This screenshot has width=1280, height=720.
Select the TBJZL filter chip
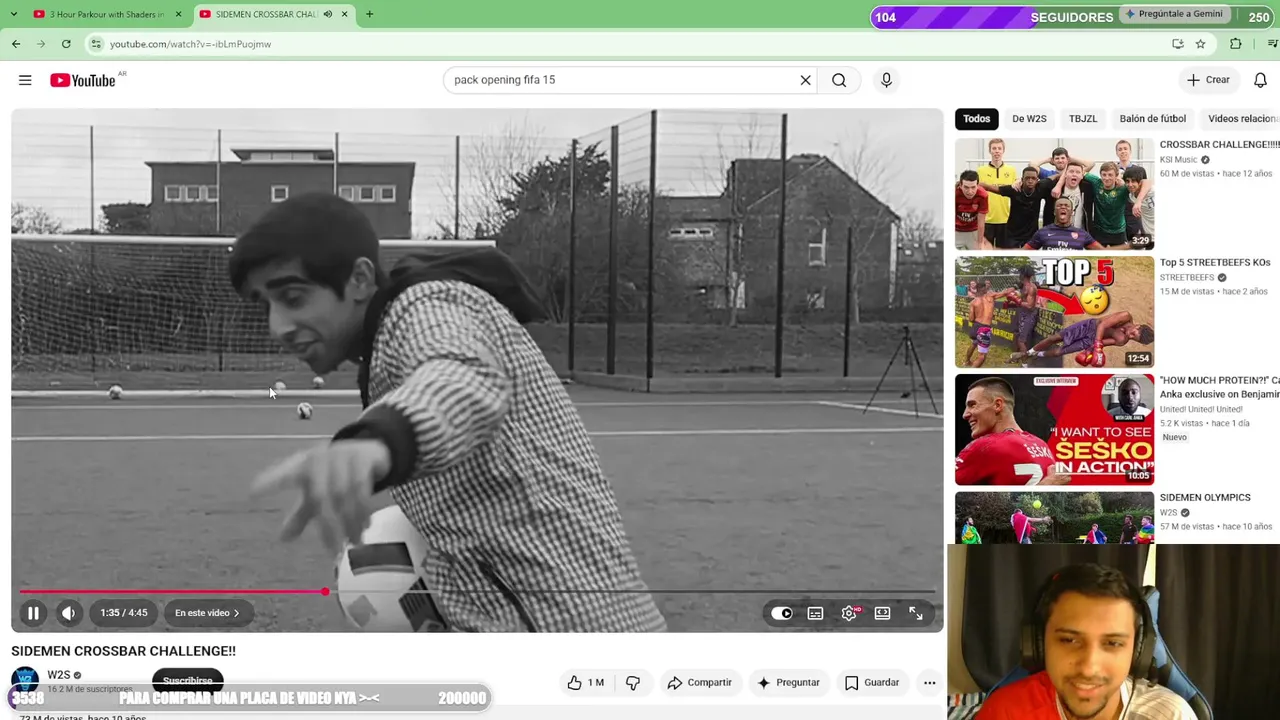coord(1083,119)
